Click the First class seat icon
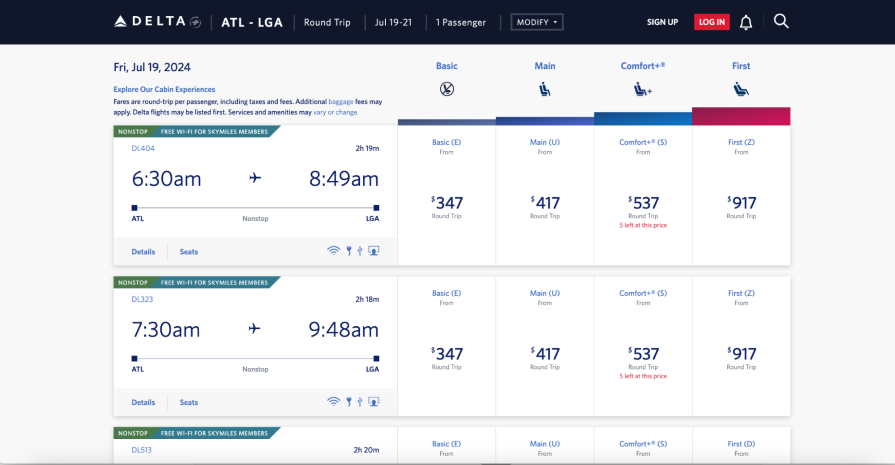 pyautogui.click(x=741, y=90)
